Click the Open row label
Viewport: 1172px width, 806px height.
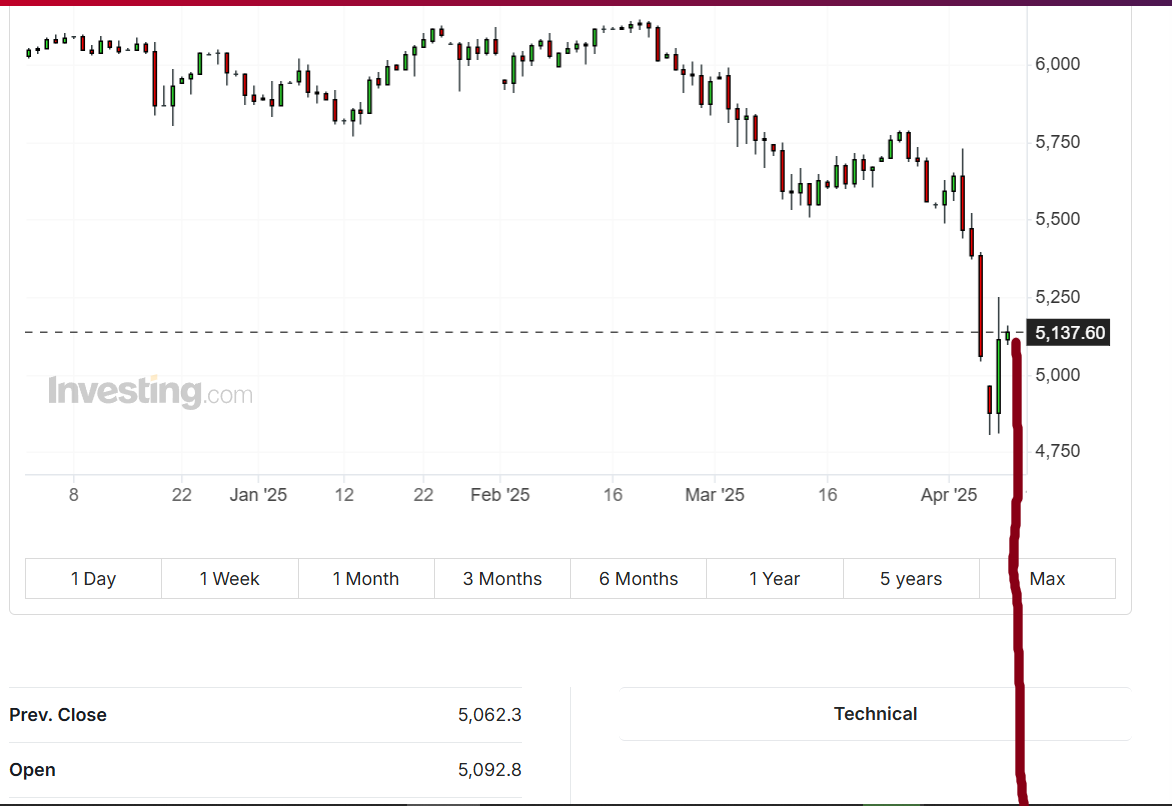click(32, 769)
